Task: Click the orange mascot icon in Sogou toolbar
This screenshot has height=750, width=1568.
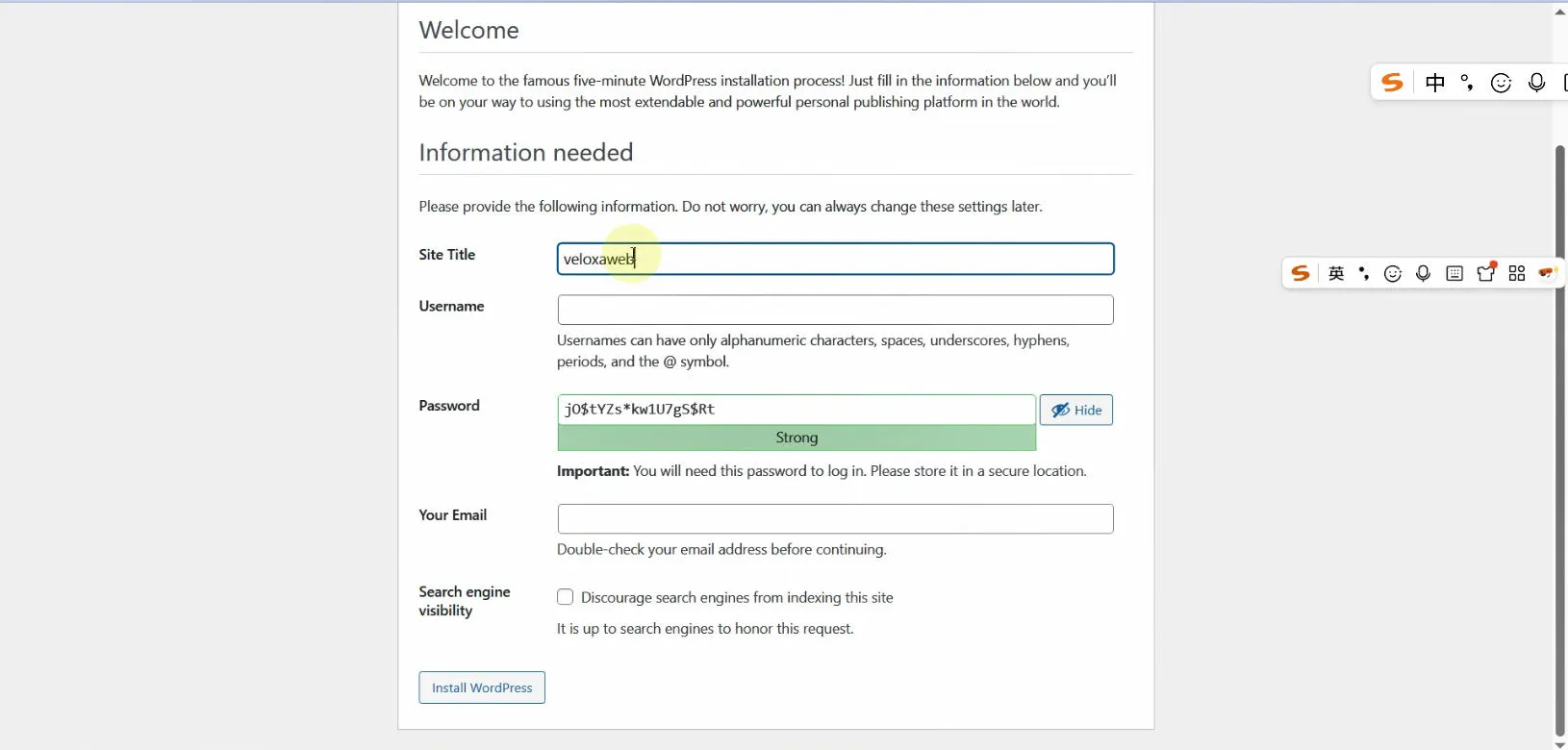Action: point(1547,274)
